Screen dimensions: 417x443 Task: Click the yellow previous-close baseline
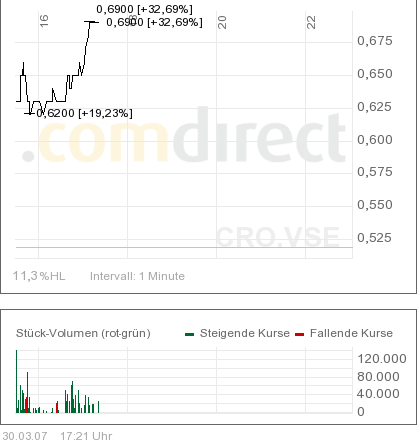pyautogui.click(x=184, y=247)
